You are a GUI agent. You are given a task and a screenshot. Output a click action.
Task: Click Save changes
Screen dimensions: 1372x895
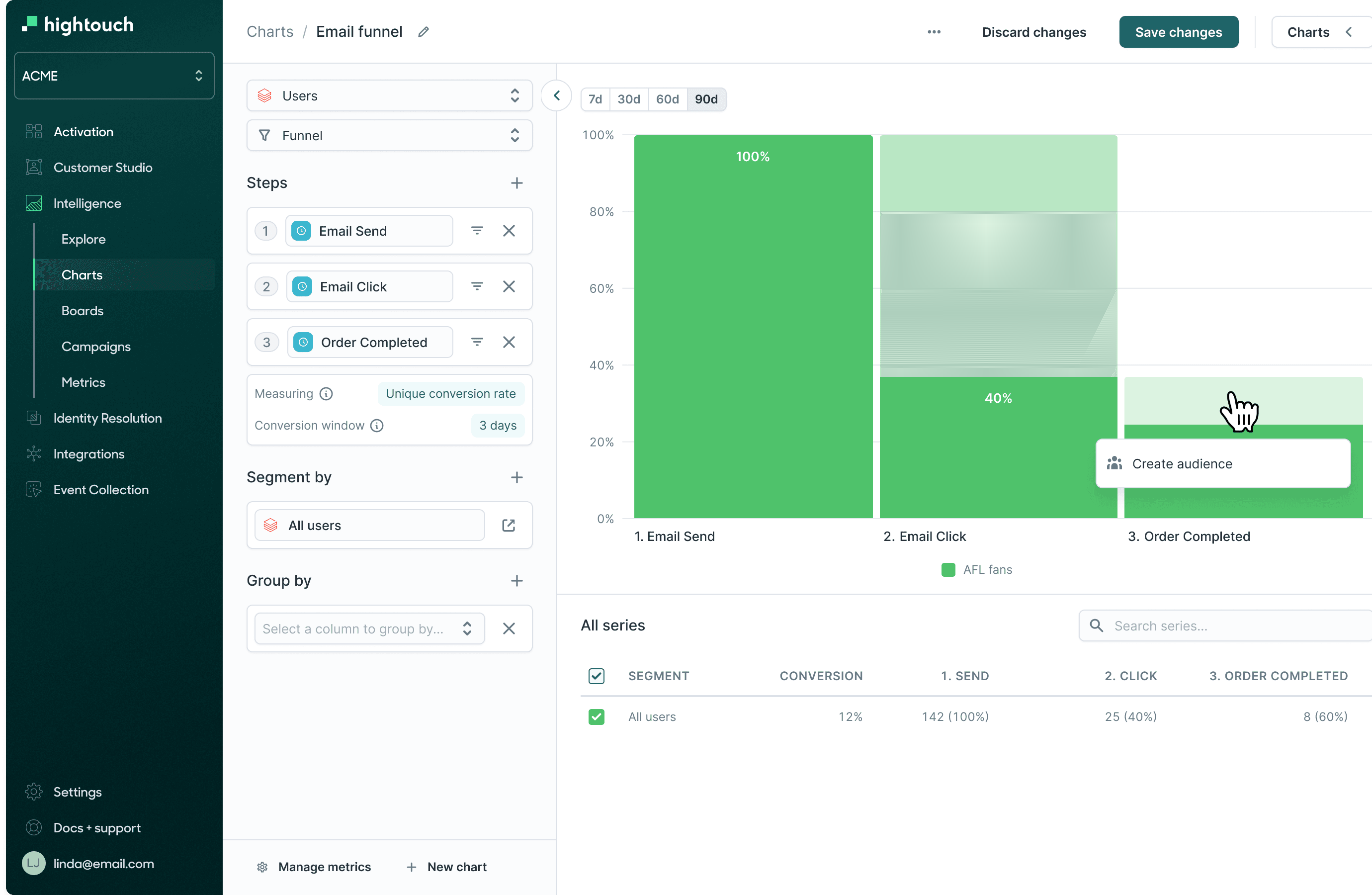click(1178, 32)
